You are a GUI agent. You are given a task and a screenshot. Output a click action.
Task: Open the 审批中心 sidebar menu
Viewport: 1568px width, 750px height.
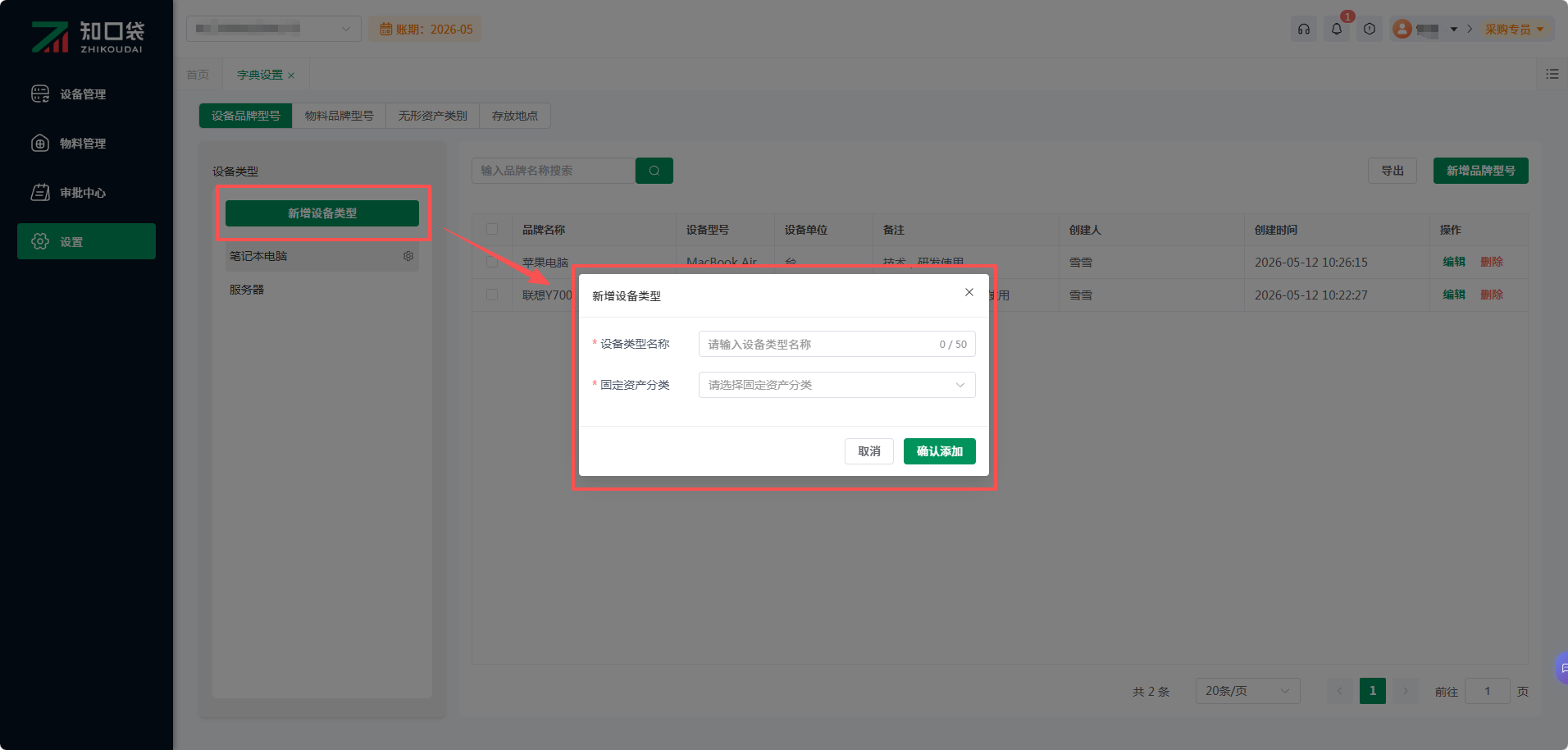[x=86, y=193]
